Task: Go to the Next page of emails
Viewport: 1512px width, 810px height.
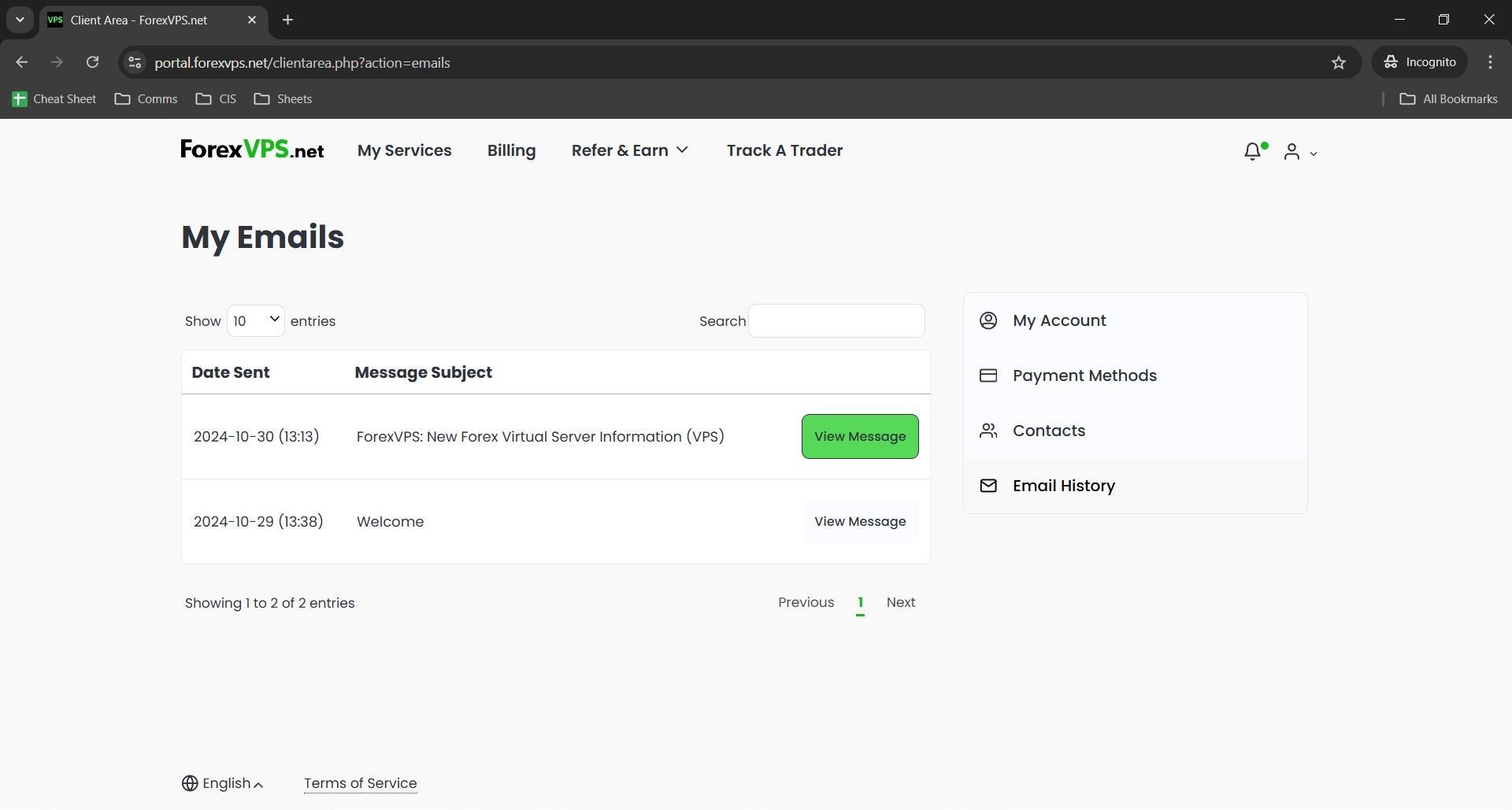Action: 901,602
